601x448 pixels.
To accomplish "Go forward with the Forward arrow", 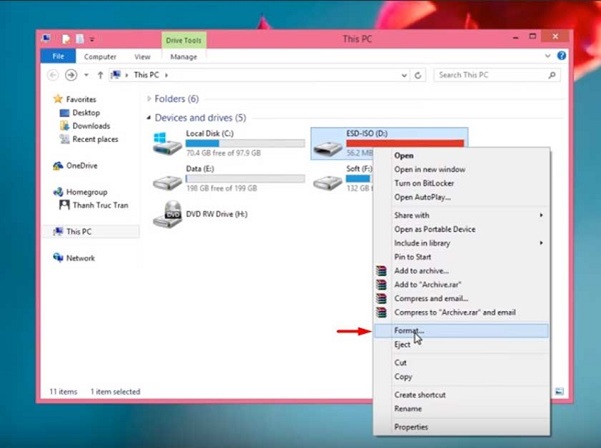I will click(x=71, y=75).
